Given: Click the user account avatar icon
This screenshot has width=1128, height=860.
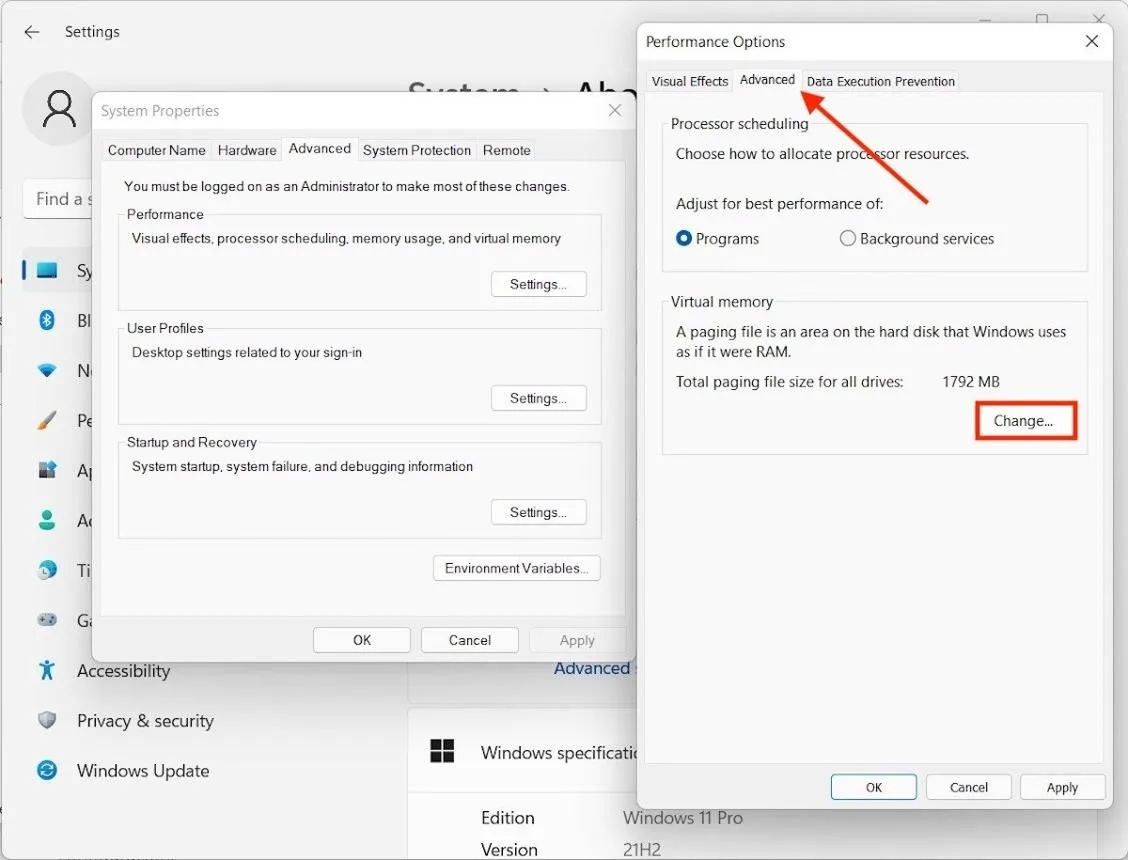Looking at the screenshot, I should pos(59,109).
